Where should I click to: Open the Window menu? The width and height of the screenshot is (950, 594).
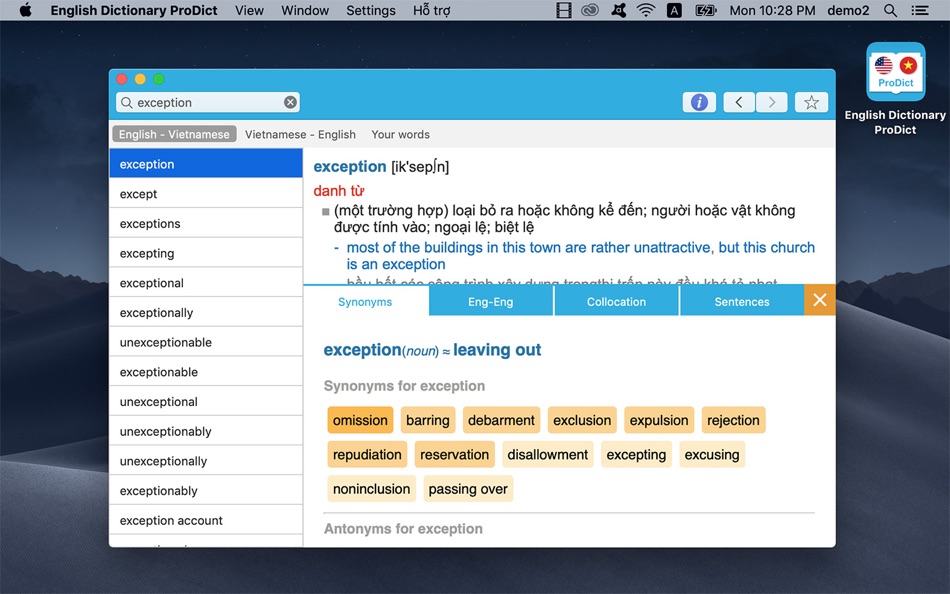tap(305, 10)
